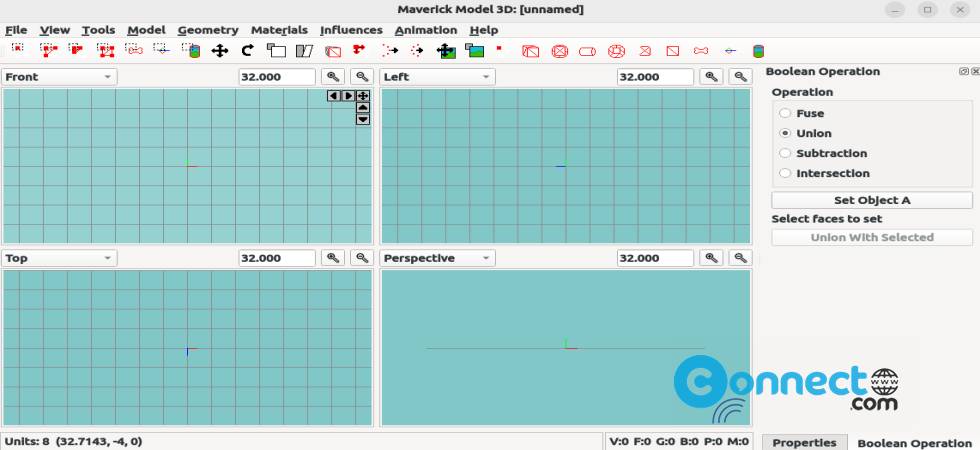
Task: Open the Perspective view dropdown
Action: (438, 258)
